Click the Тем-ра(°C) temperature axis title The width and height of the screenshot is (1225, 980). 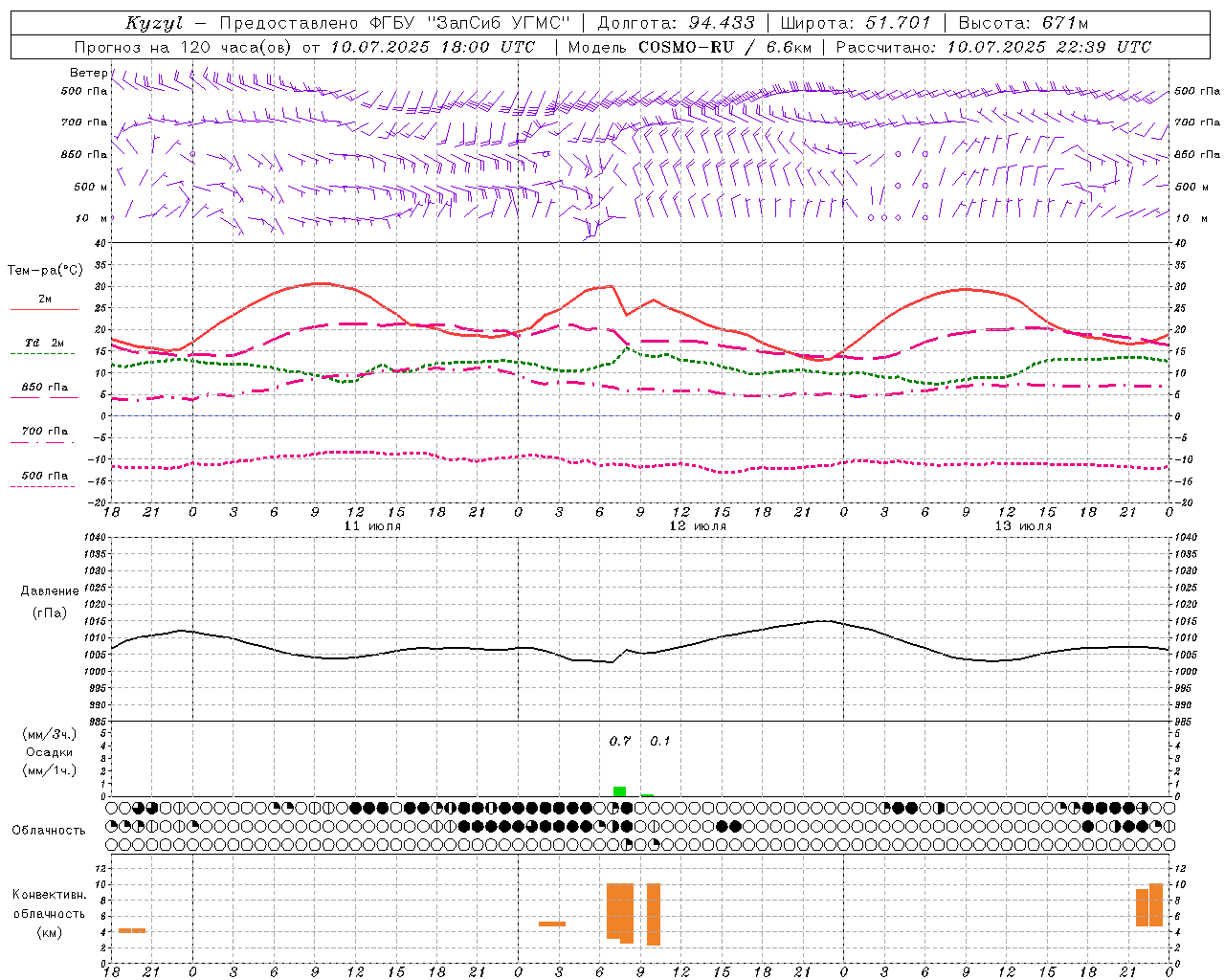tap(45, 271)
